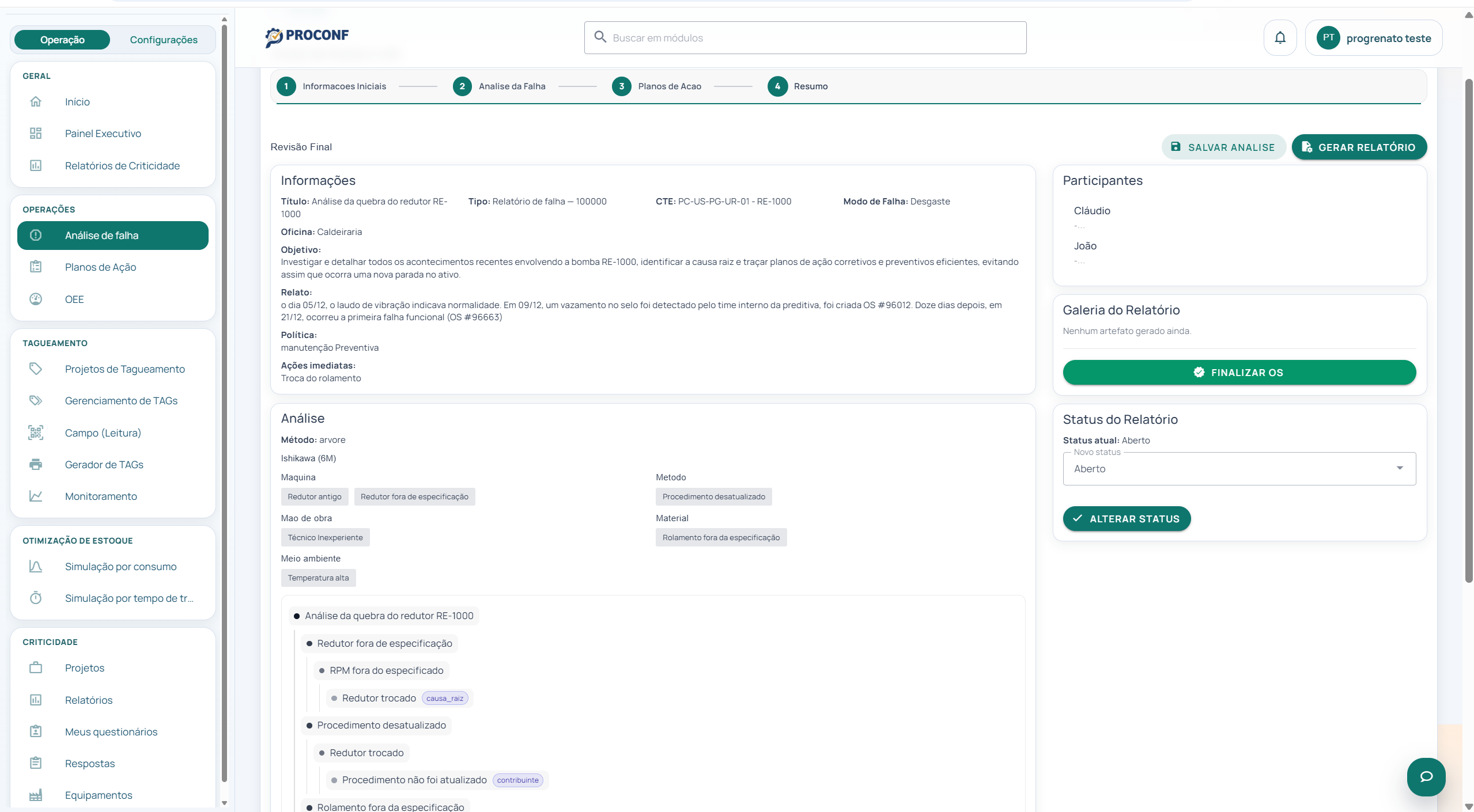The width and height of the screenshot is (1474, 812).
Task: Open Monitoramento via the line chart icon
Action: pos(36,496)
